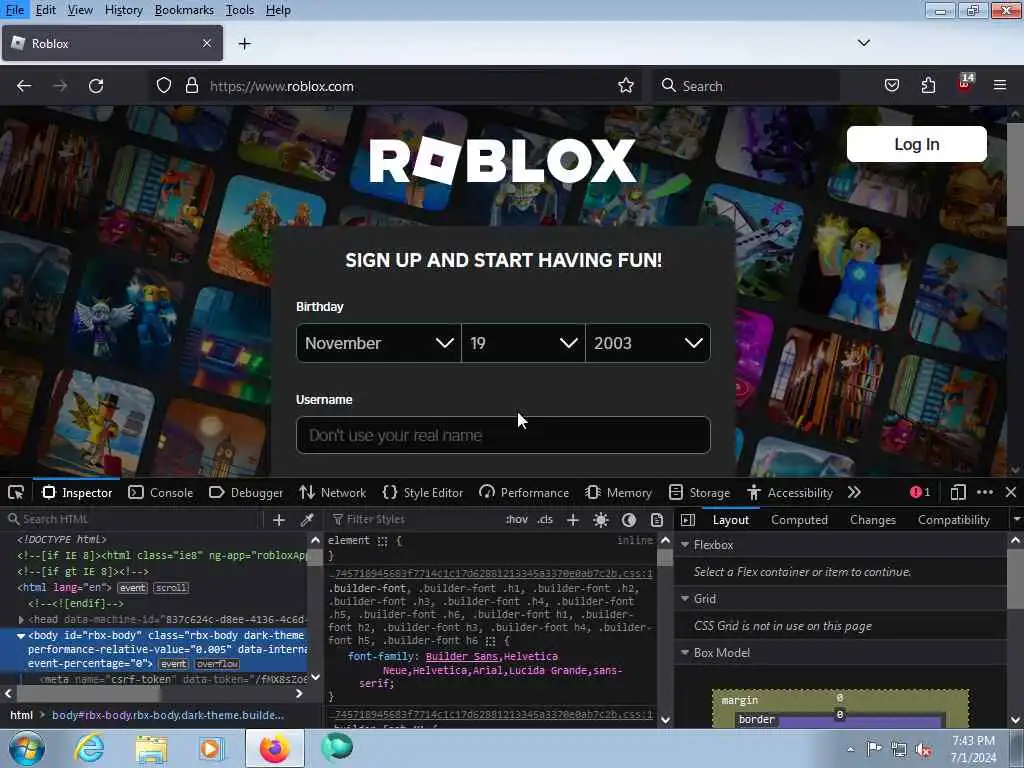Activate the element picker in DevTools

pyautogui.click(x=16, y=492)
